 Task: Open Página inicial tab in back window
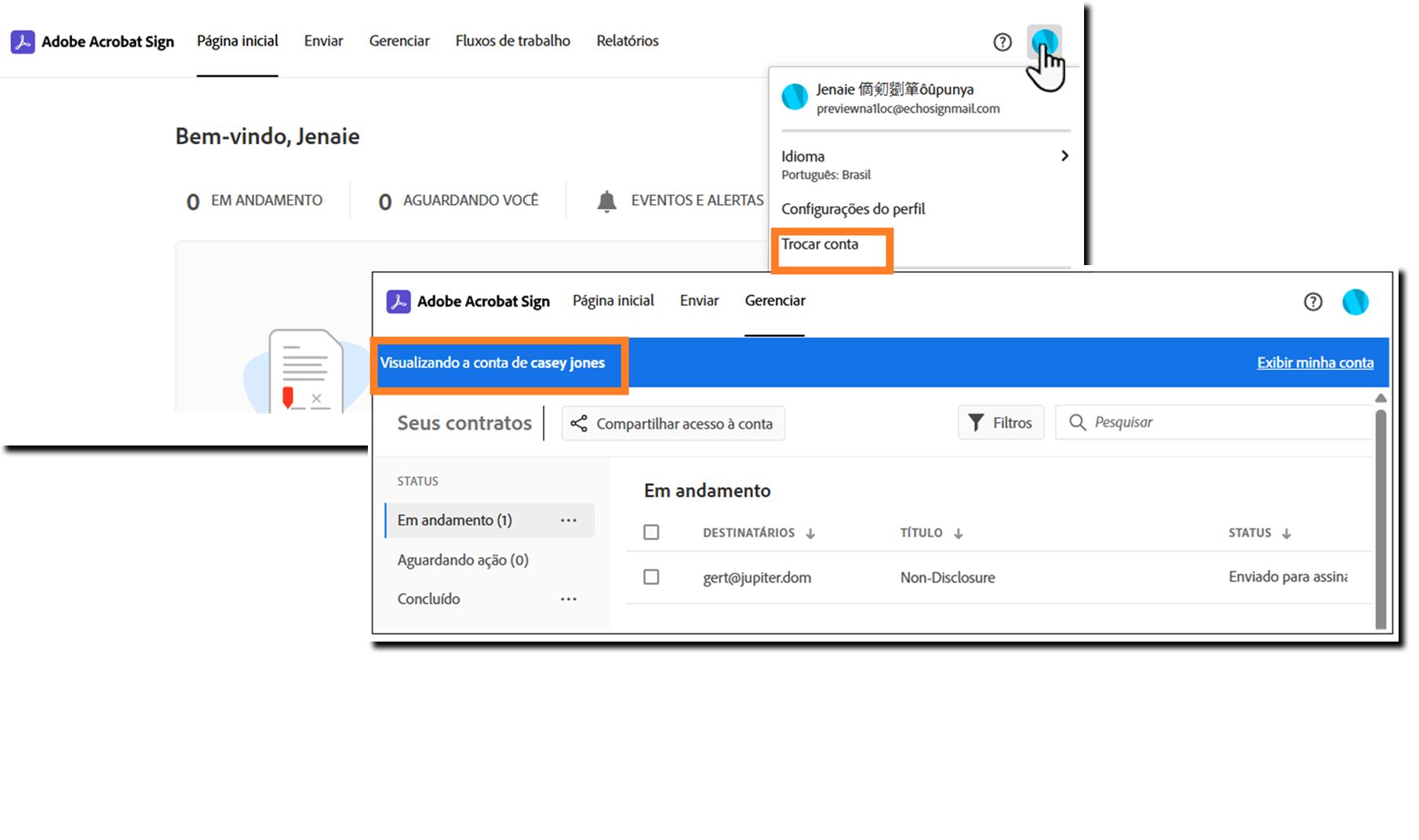(x=238, y=41)
